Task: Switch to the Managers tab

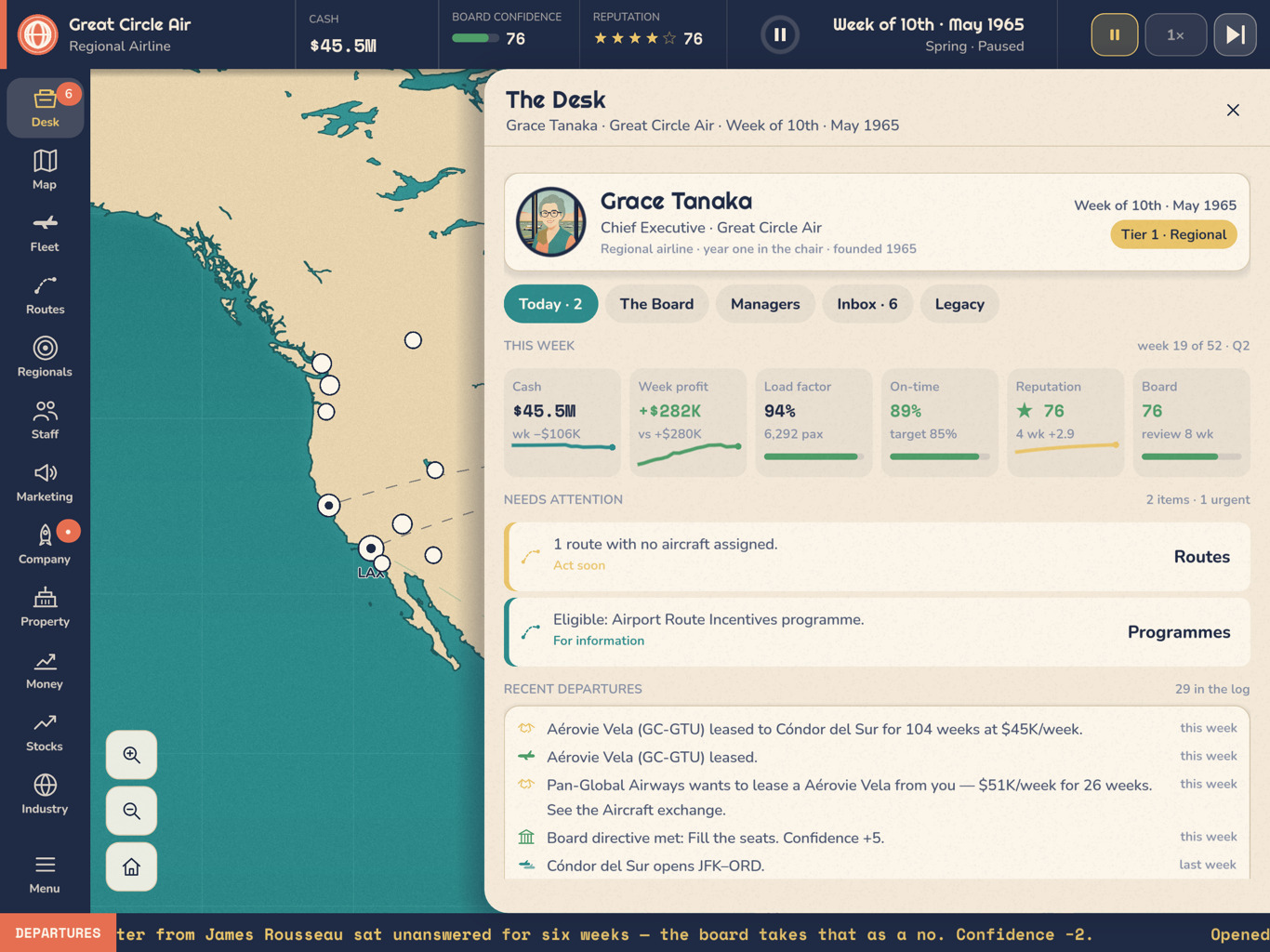Action: pyautogui.click(x=765, y=304)
